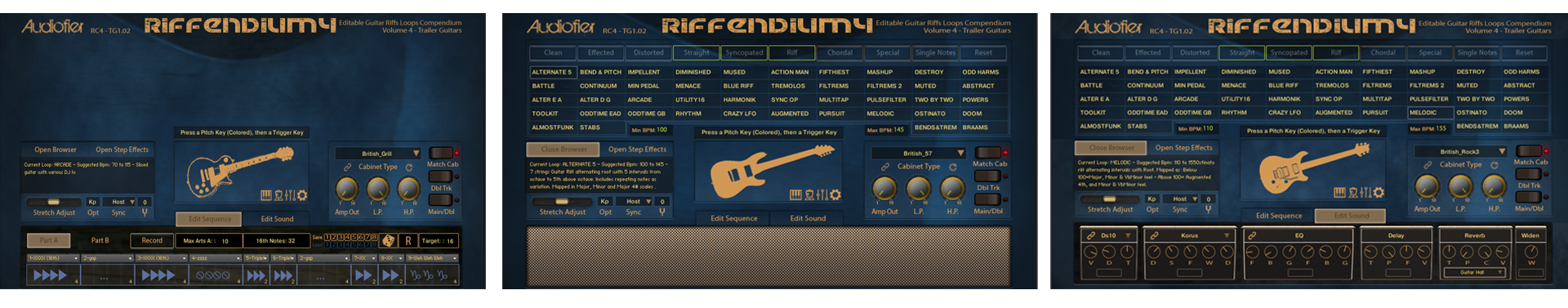Toggle Dbl Trk switch in the middle panel

tap(988, 176)
